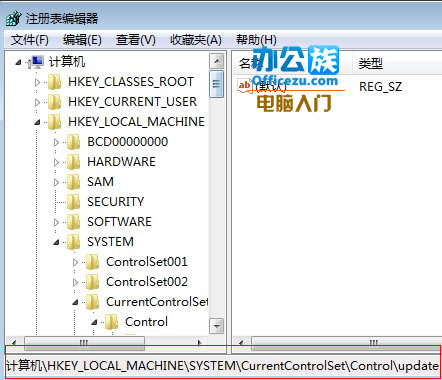Expand BCD00000000 node

tap(56, 142)
